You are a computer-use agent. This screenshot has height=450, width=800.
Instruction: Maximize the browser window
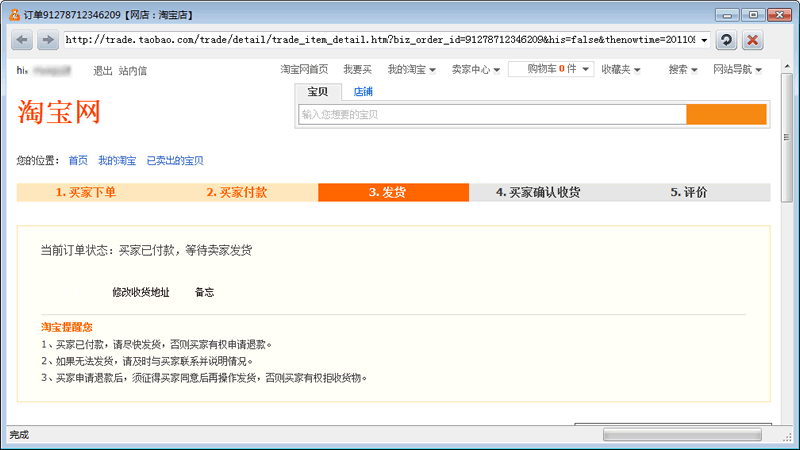point(753,15)
